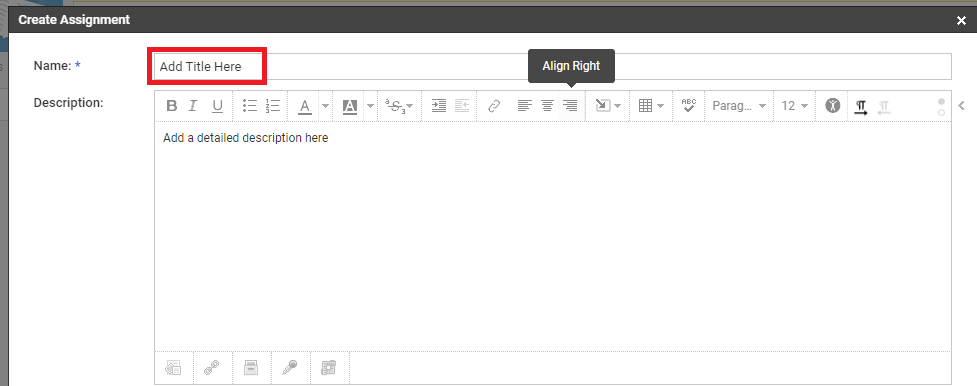Insert a numbered list
The width and height of the screenshot is (977, 386).
[272, 106]
